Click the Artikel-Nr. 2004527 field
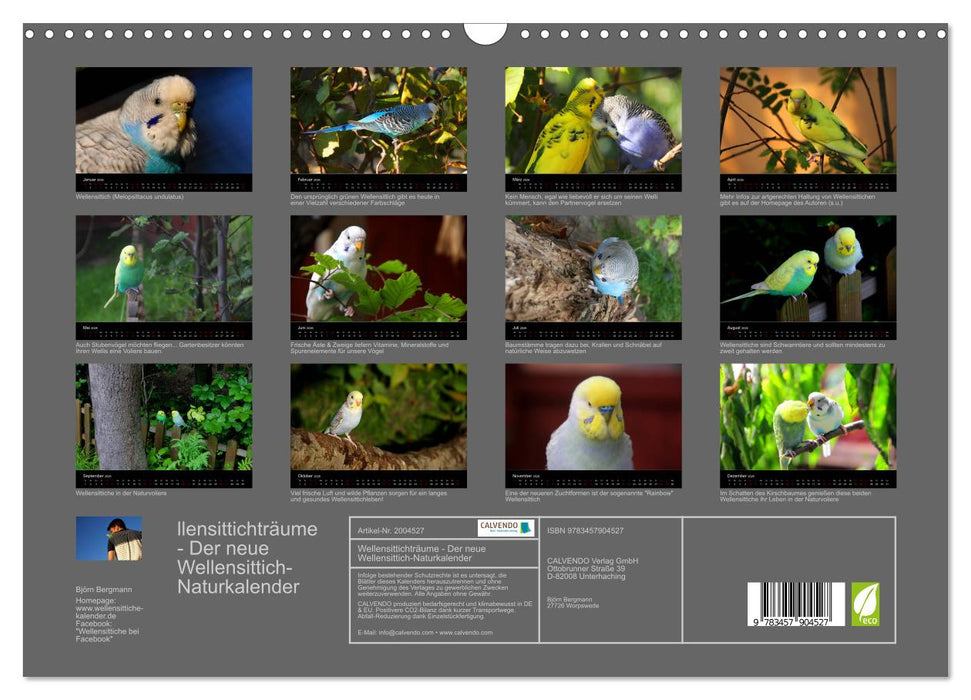 (390, 530)
